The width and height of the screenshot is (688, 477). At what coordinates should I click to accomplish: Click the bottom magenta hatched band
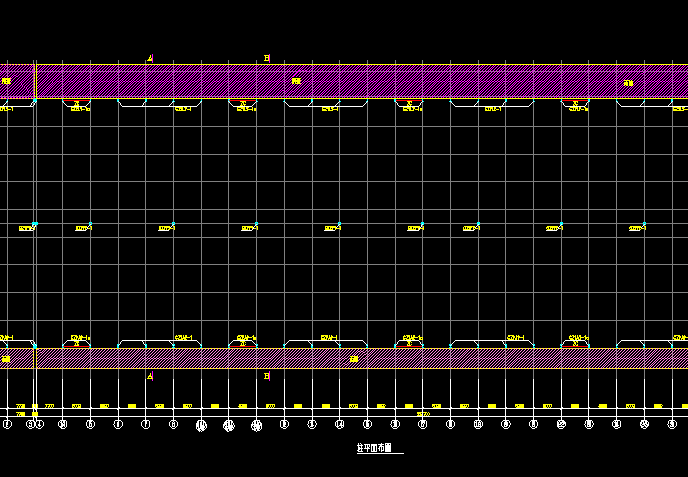450,358
